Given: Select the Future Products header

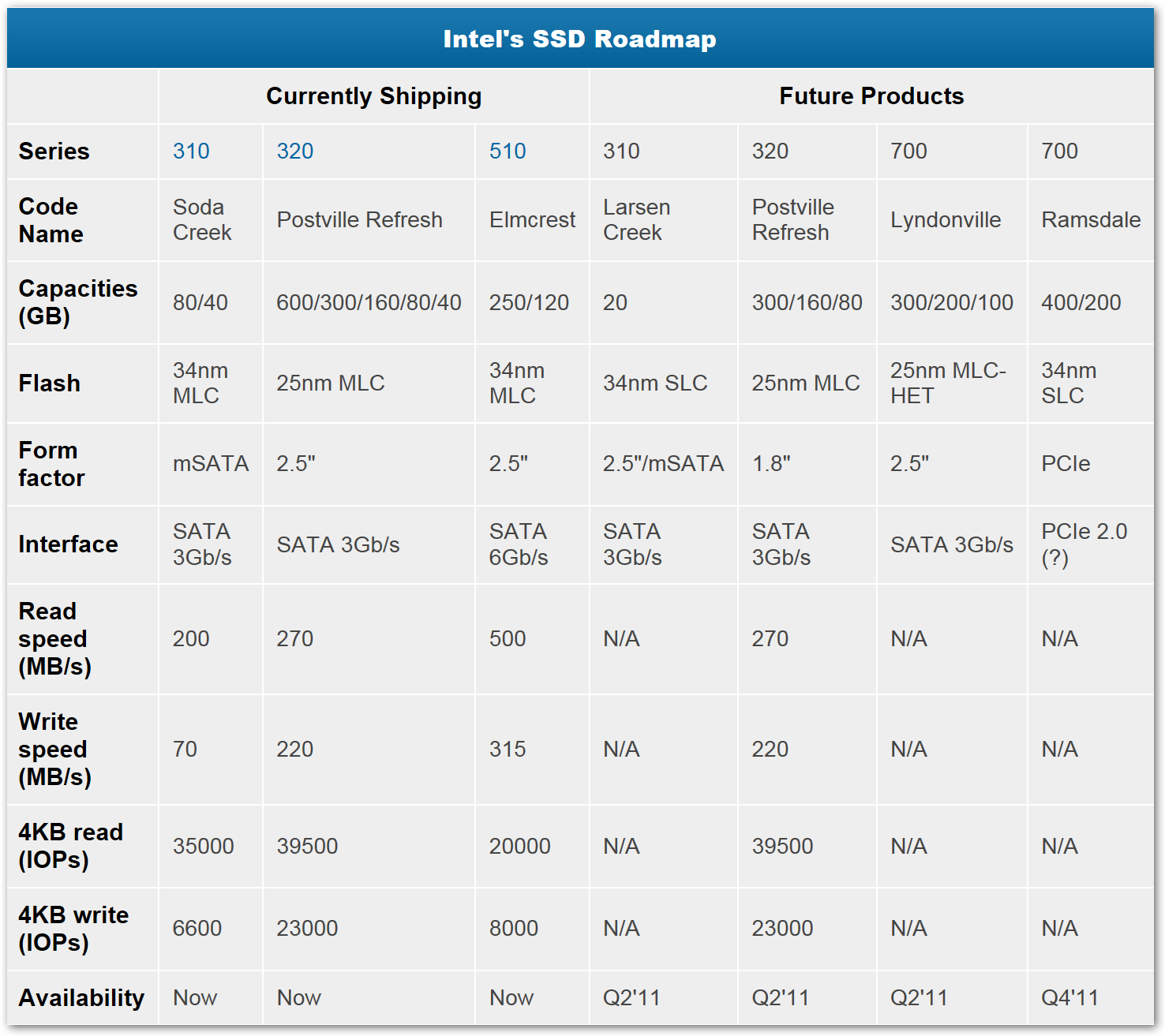Looking at the screenshot, I should [x=871, y=96].
